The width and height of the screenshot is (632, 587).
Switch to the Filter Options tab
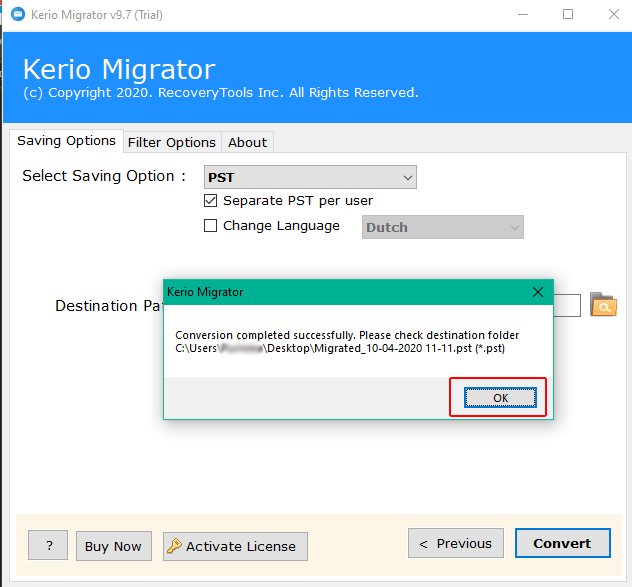coord(171,142)
